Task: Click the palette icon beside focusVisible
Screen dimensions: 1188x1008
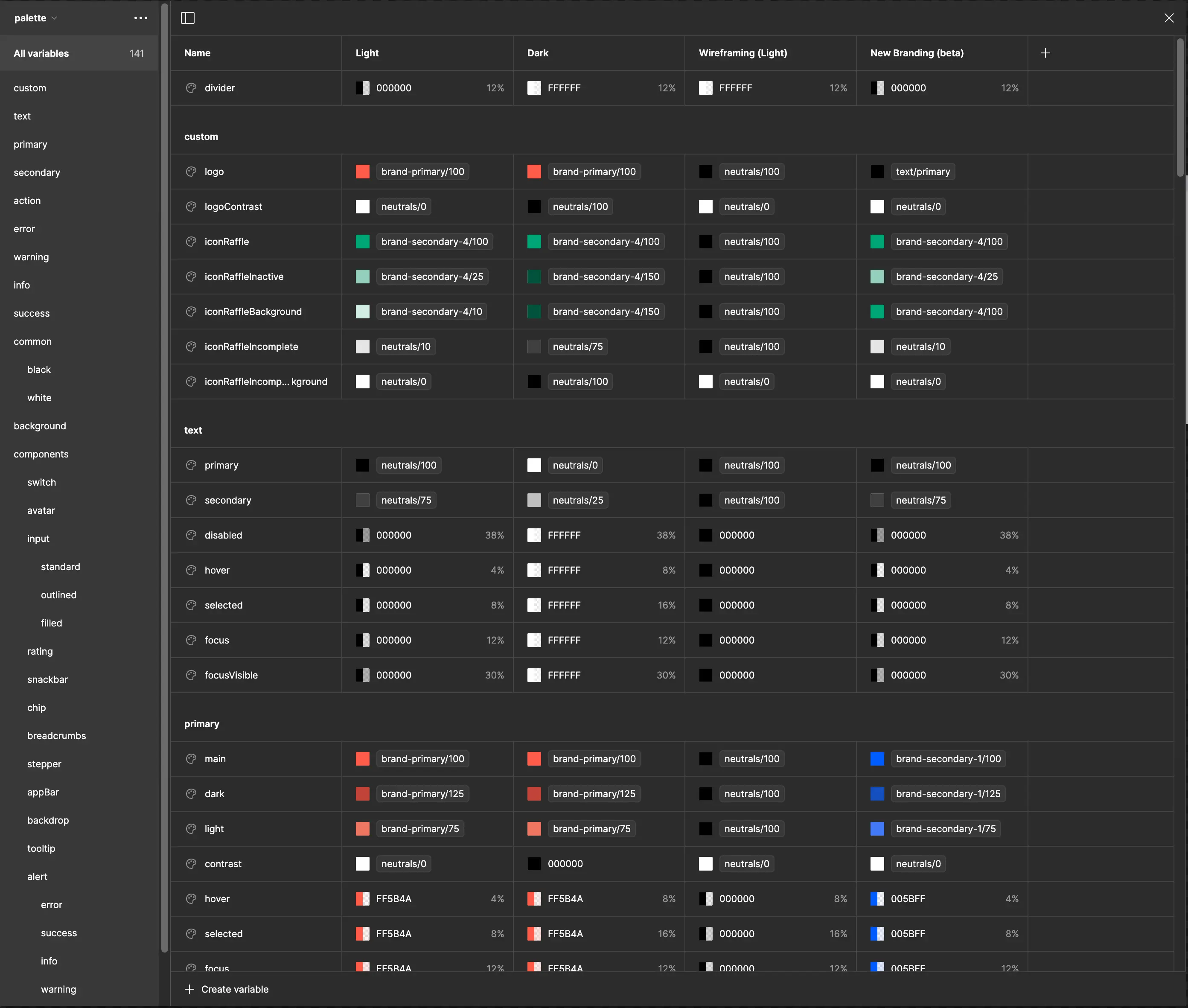Action: click(191, 675)
